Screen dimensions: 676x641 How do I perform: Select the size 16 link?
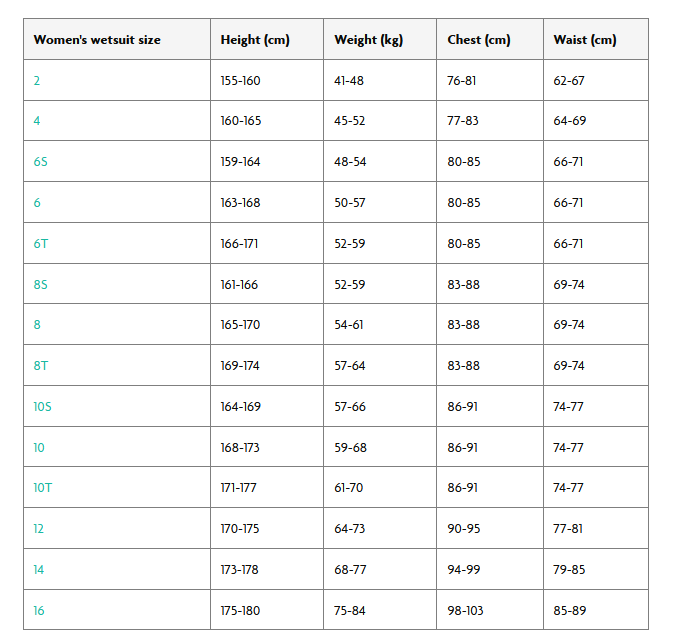(39, 610)
